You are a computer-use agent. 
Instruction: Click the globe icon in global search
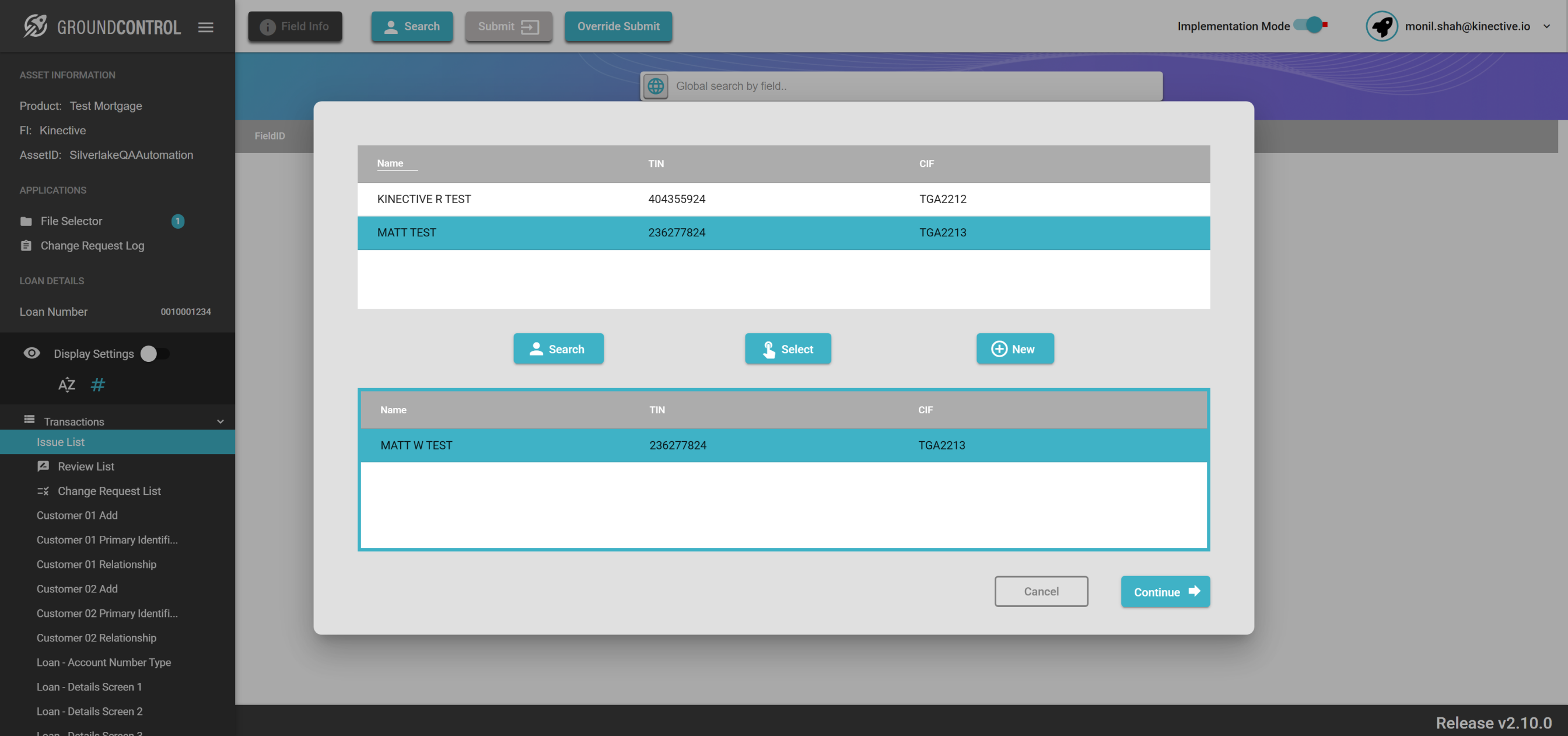point(656,86)
